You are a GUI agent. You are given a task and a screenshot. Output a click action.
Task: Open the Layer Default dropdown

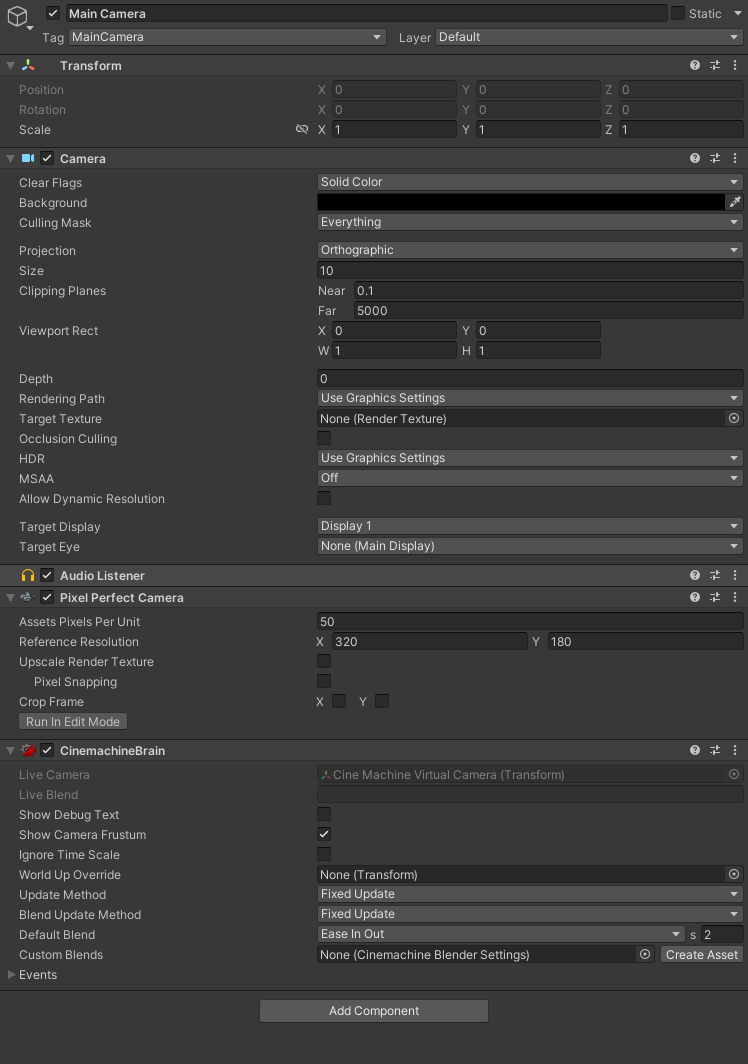click(589, 37)
